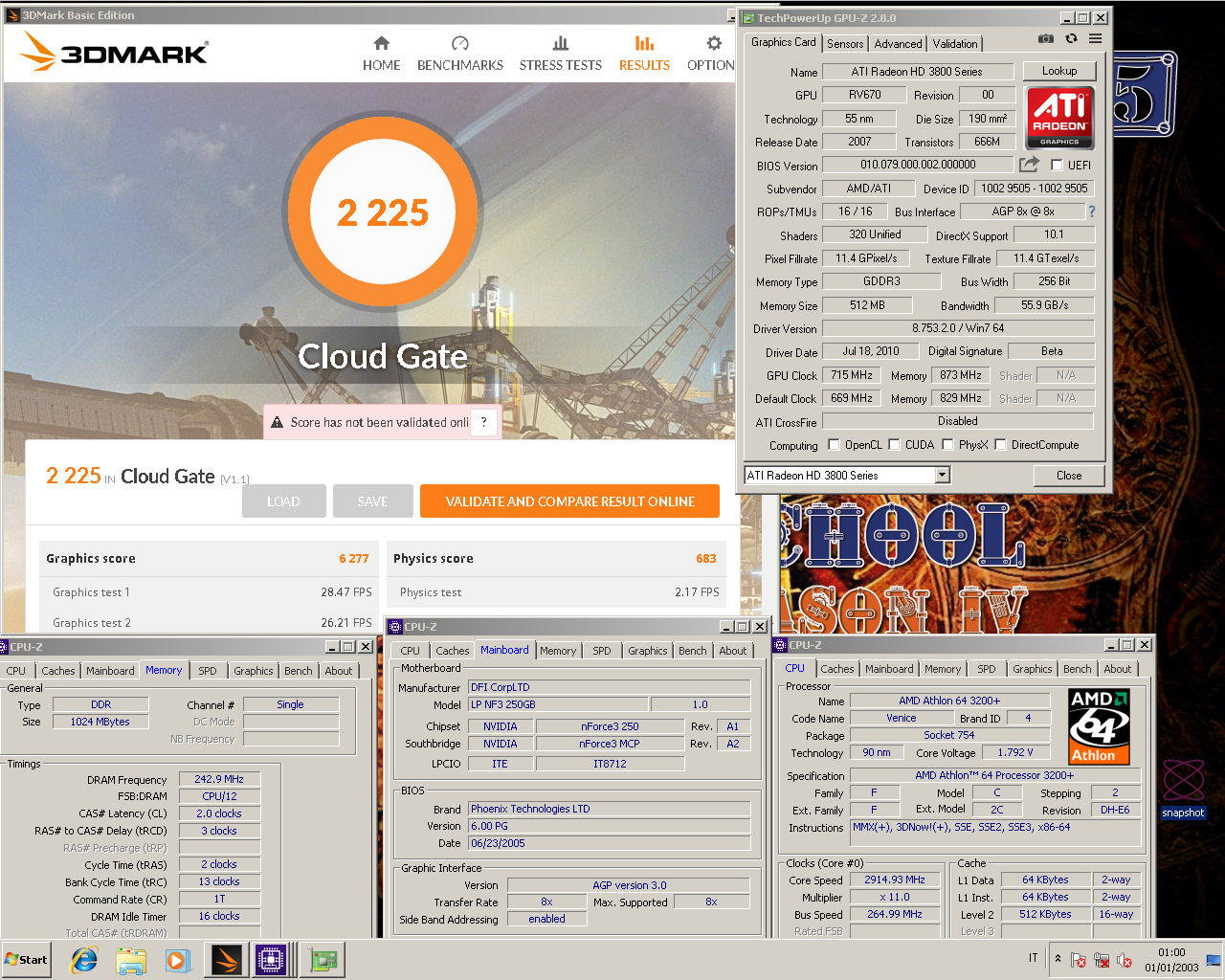This screenshot has width=1225, height=980.
Task: Click the Physics score value 683
Action: point(706,559)
